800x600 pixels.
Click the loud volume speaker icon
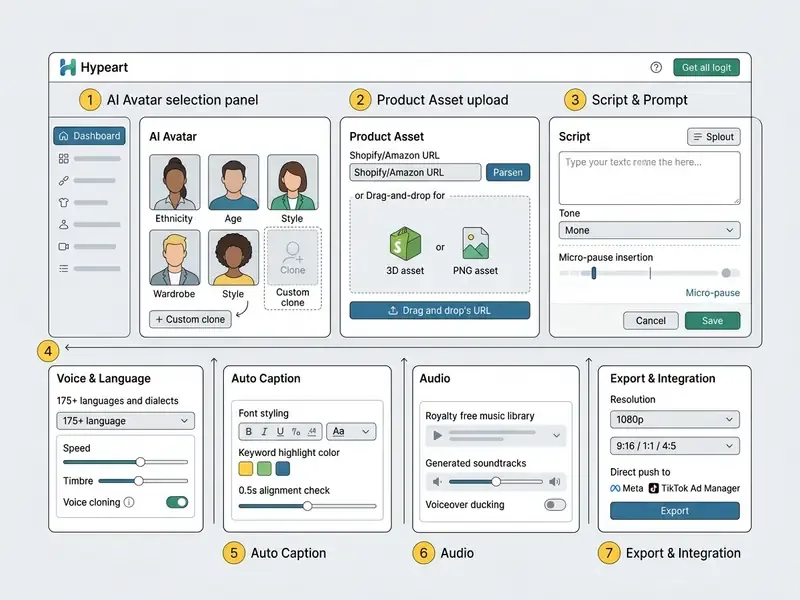[x=555, y=482]
